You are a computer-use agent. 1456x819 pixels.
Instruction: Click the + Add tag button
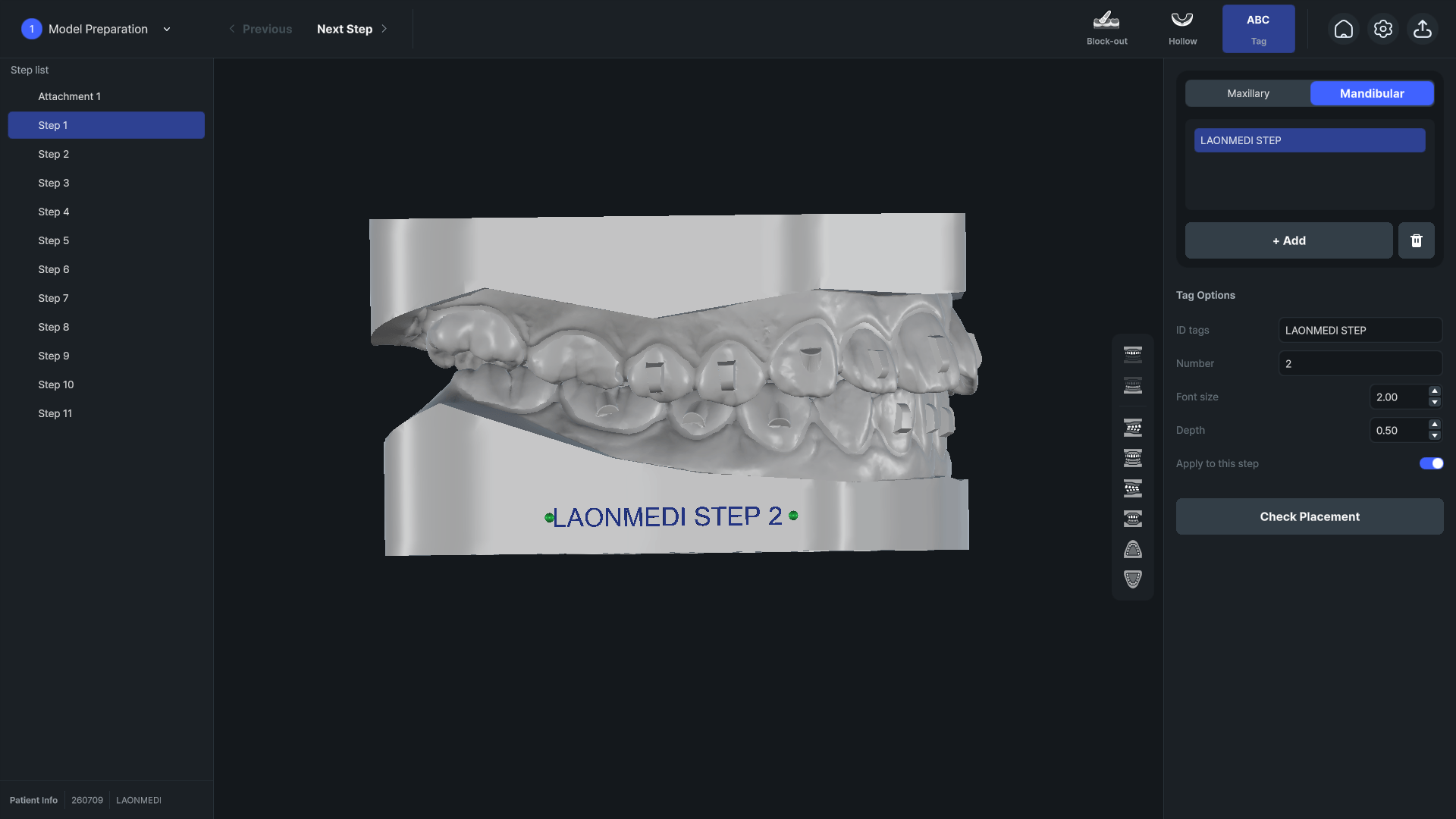1288,240
